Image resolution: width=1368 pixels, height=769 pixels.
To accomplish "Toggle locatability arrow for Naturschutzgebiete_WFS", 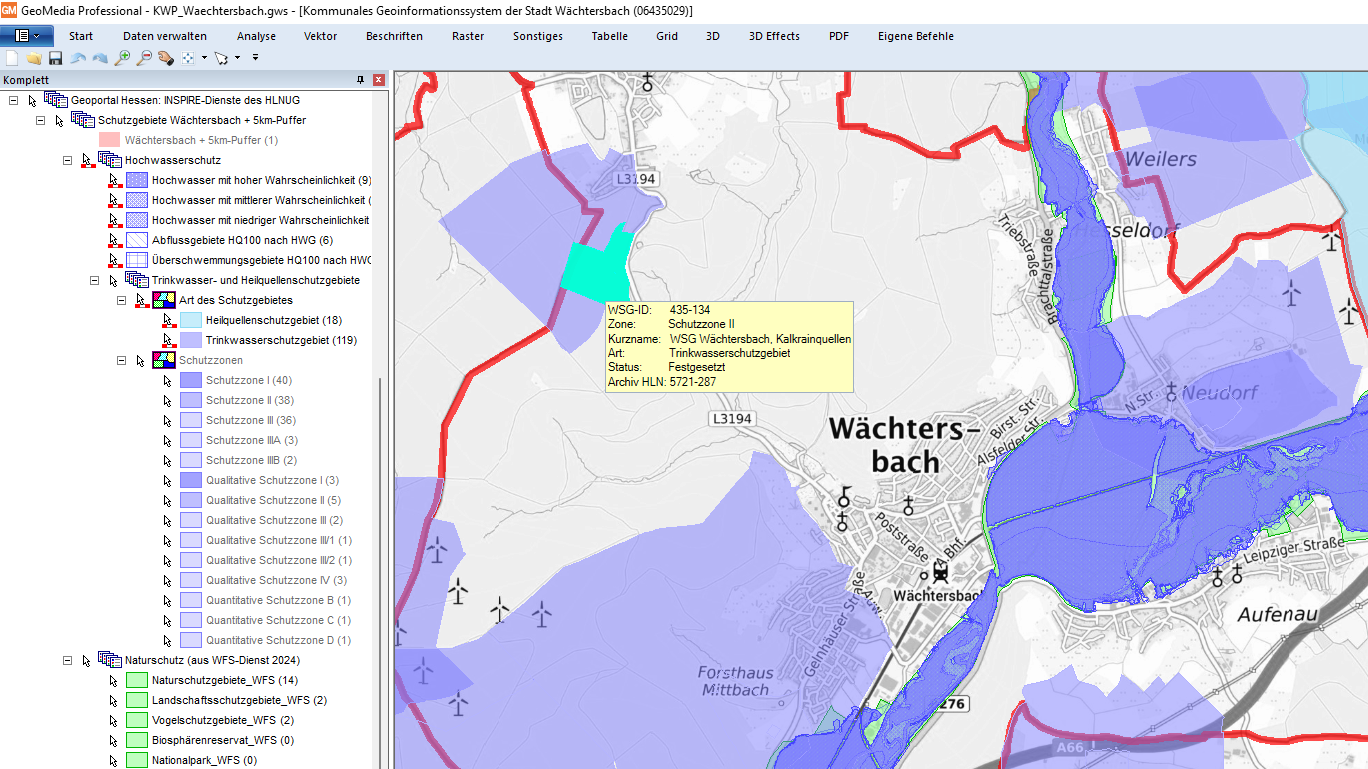I will [113, 680].
